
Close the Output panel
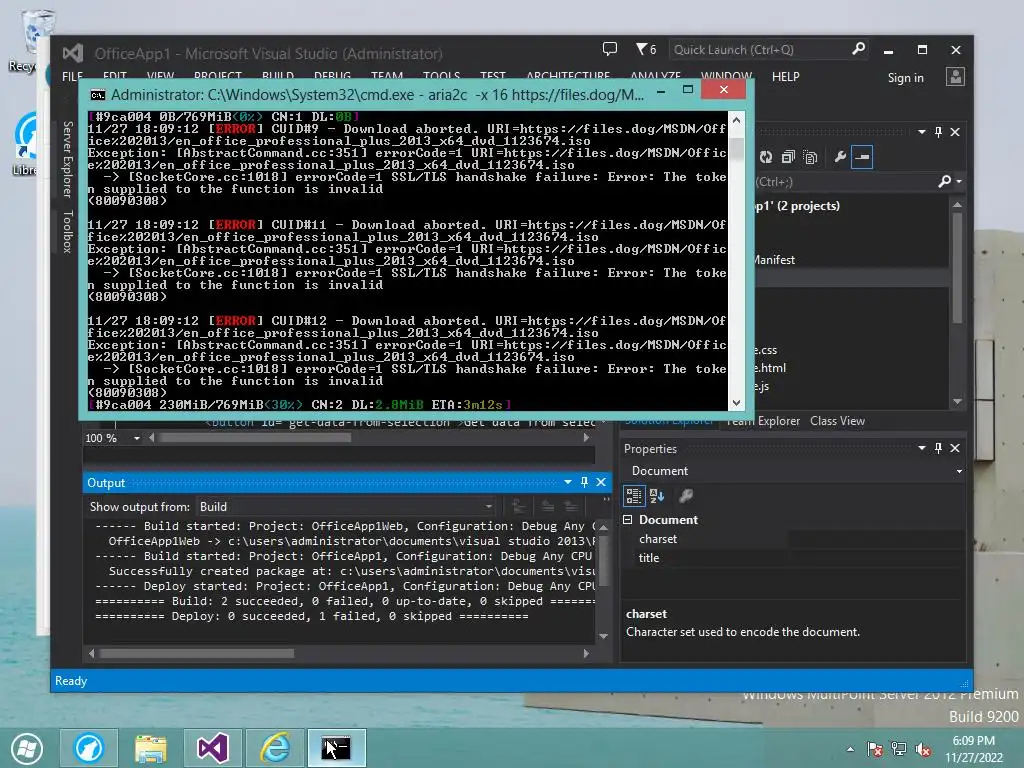[x=601, y=482]
